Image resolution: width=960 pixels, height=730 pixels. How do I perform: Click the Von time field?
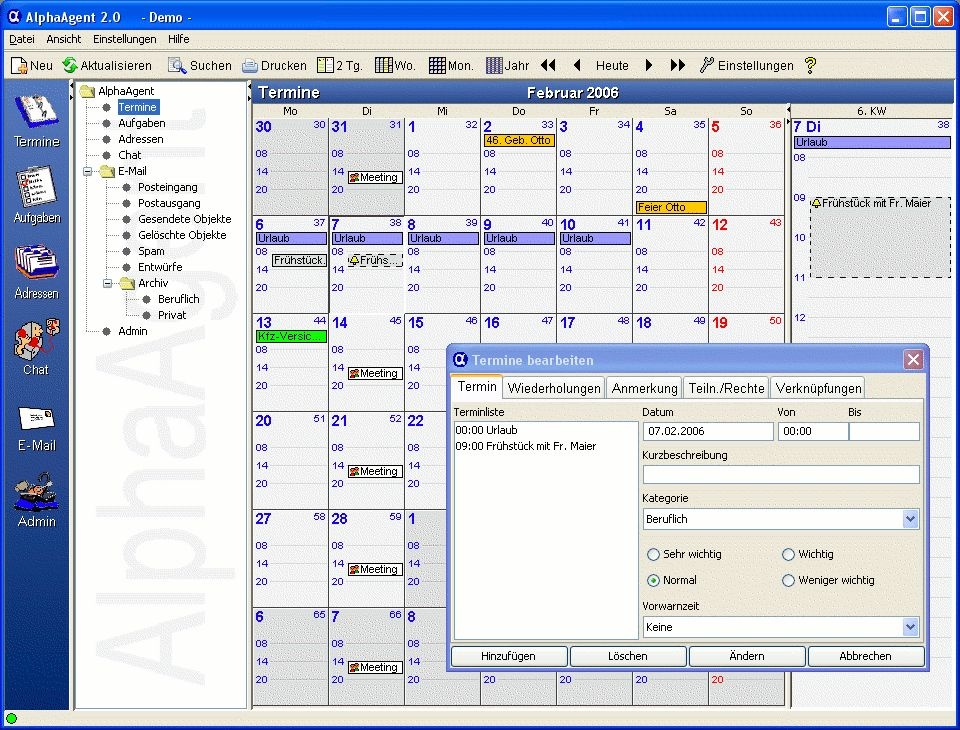click(813, 431)
